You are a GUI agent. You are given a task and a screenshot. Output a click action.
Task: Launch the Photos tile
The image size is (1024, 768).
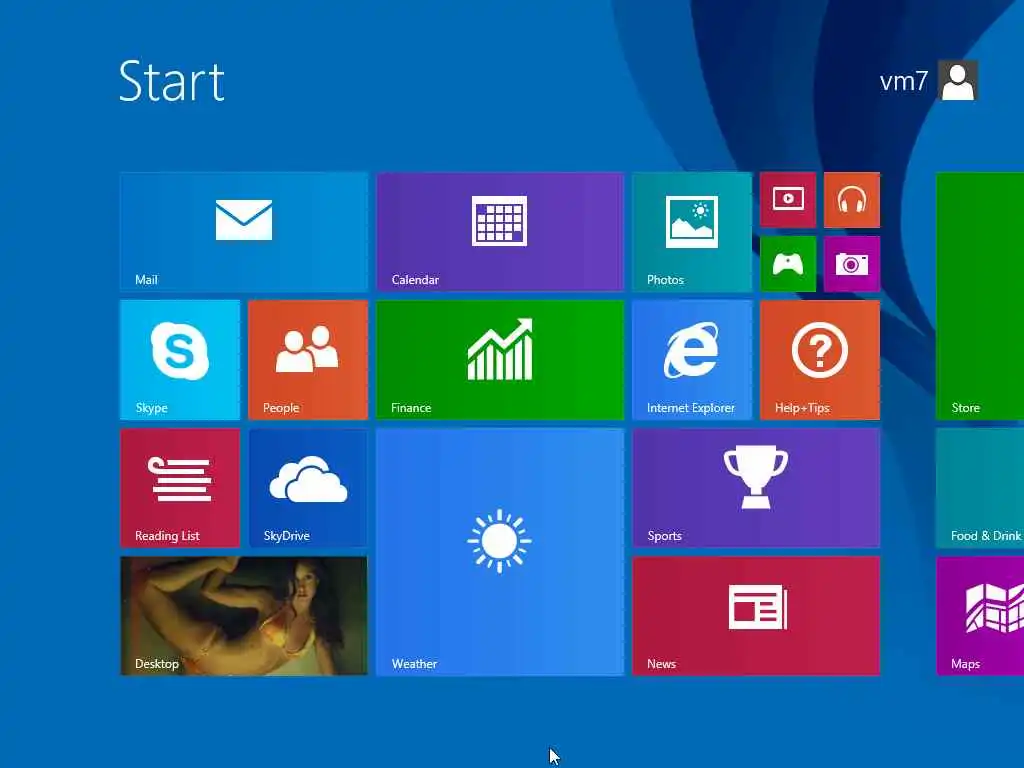(692, 232)
